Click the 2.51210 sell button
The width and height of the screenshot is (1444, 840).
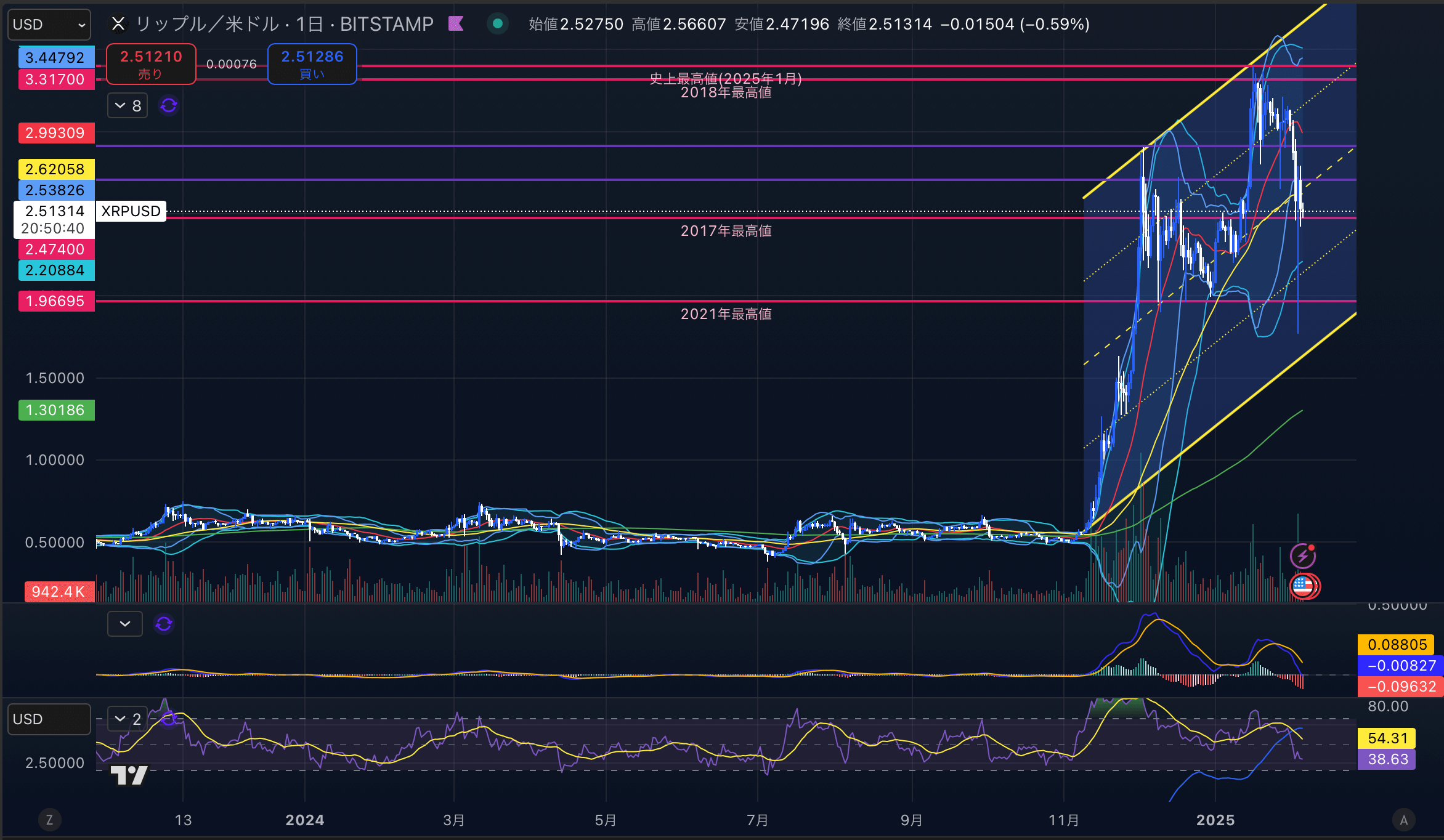point(151,64)
